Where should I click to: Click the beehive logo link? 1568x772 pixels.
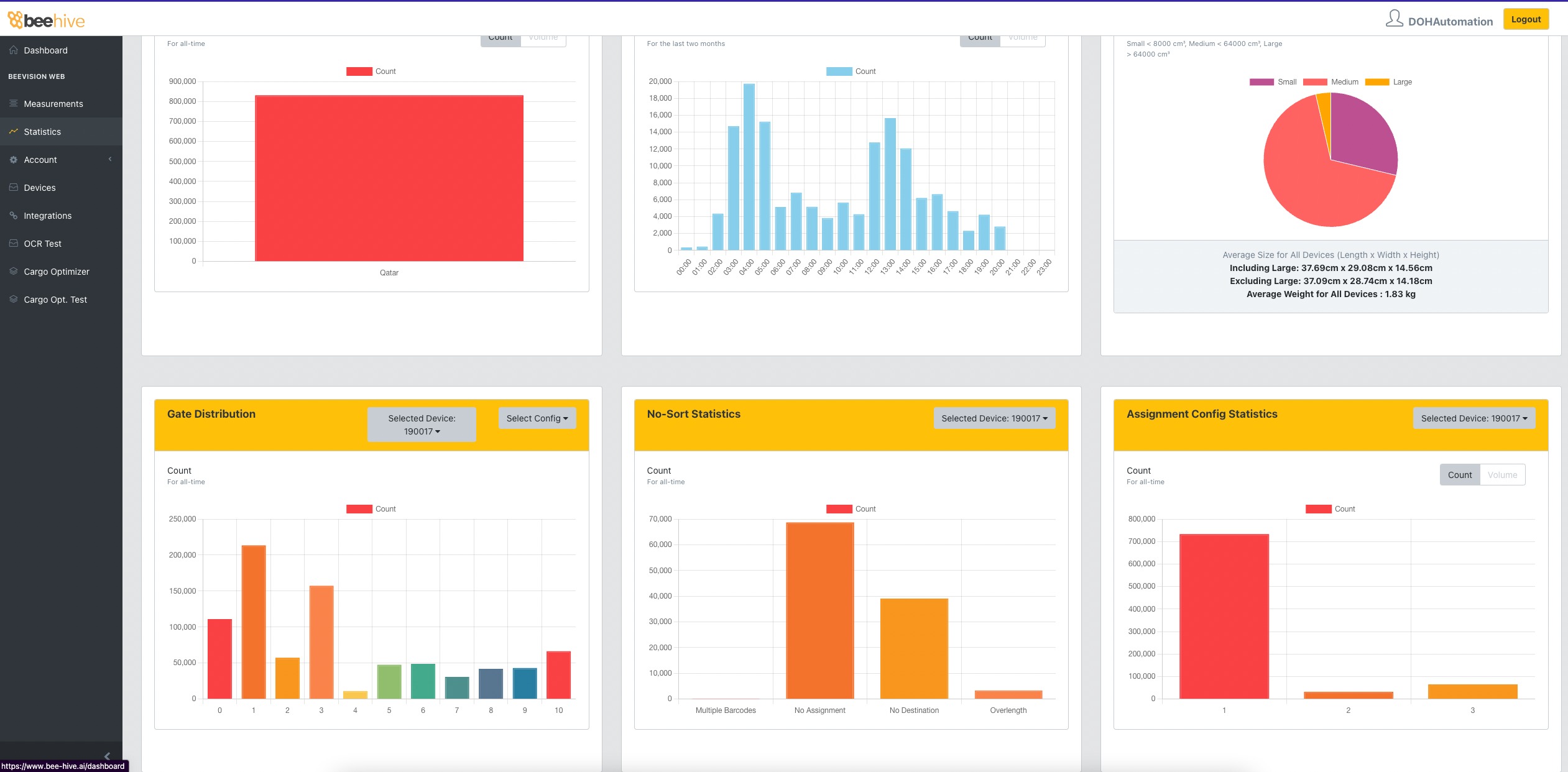point(46,21)
